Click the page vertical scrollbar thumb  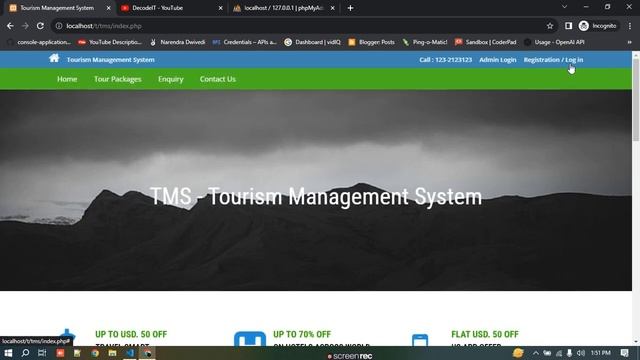point(636,99)
